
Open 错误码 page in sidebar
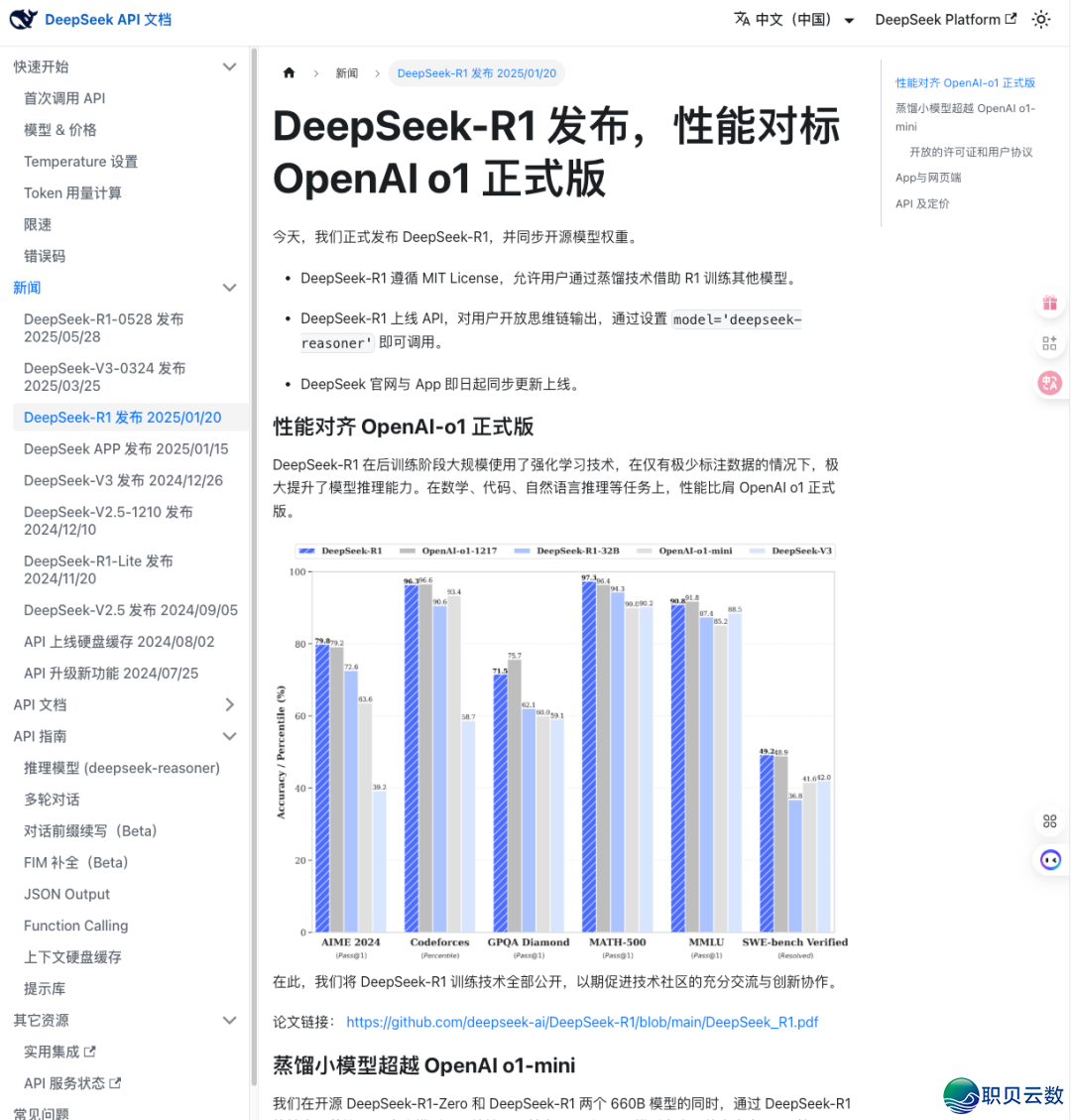tap(45, 256)
